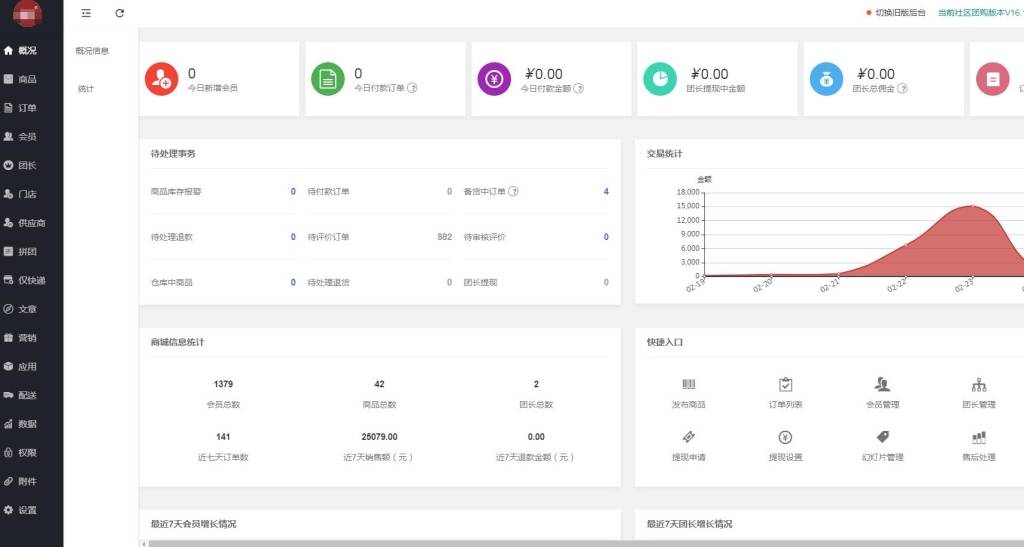
Task: Open 会员 in the sidebar
Action: point(27,136)
